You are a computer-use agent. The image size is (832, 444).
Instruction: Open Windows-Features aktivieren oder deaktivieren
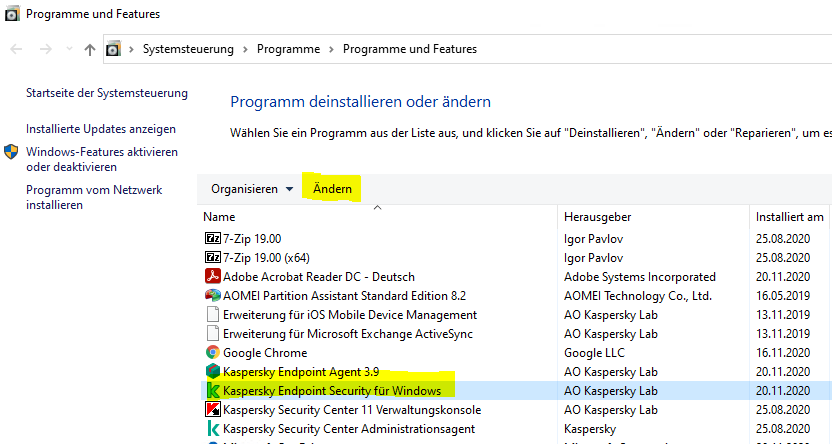(x=102, y=159)
